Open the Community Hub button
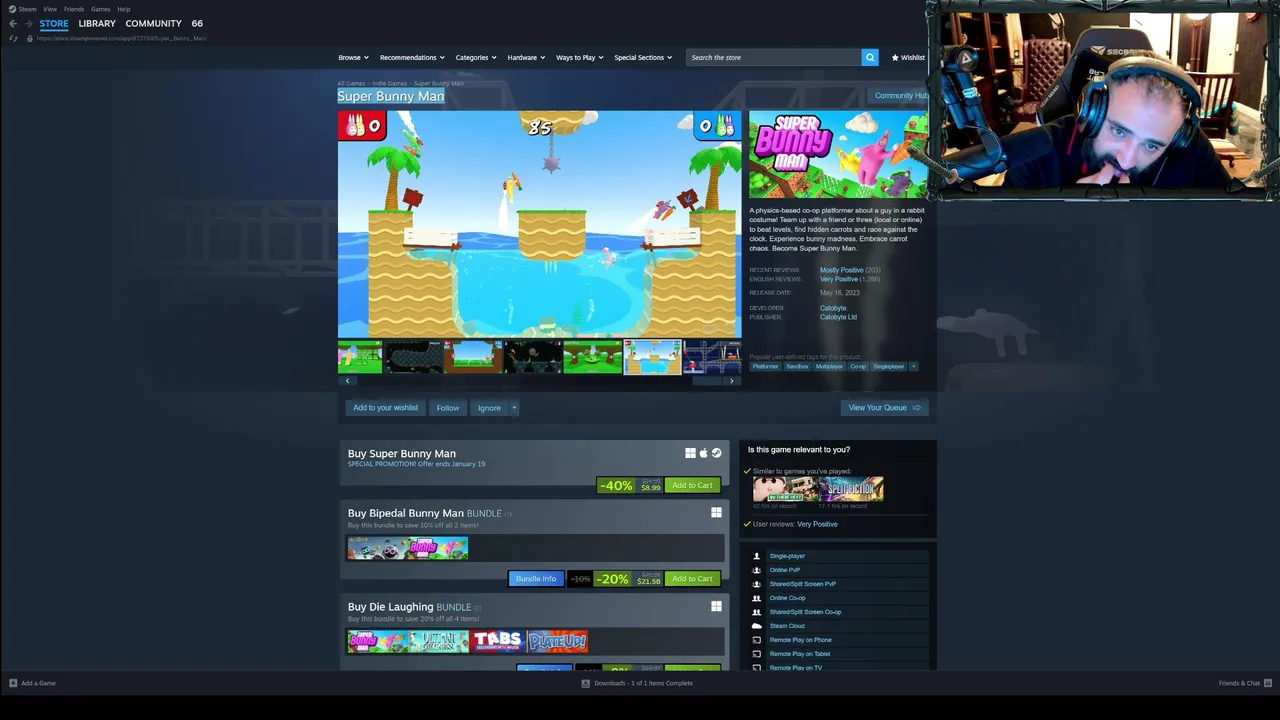1280x720 pixels. 900,96
